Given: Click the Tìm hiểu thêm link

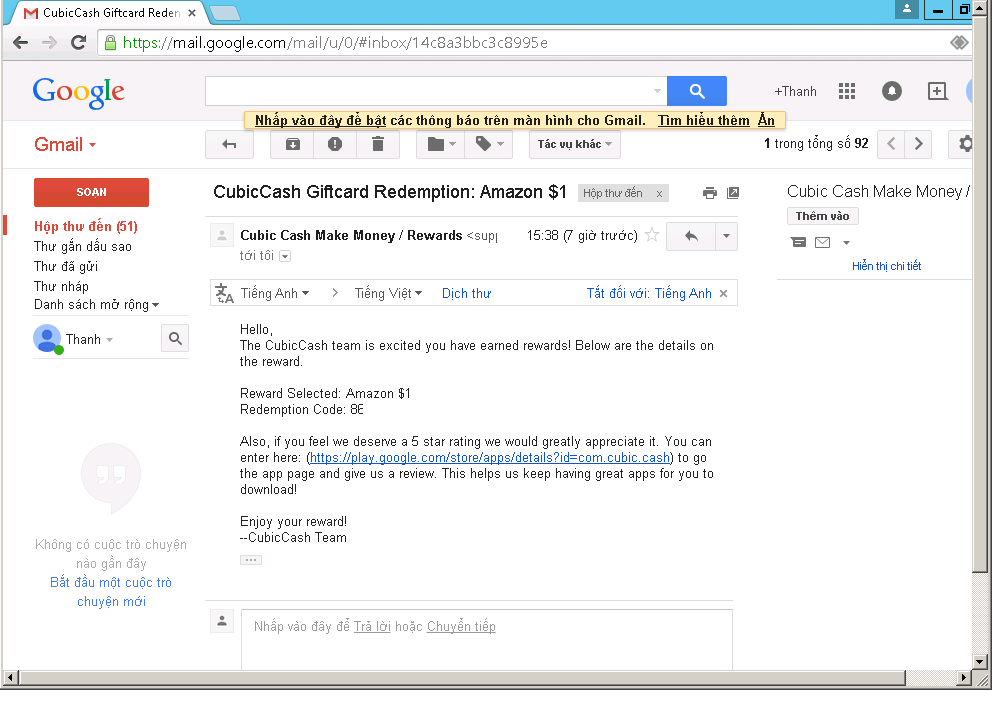Looking at the screenshot, I should (704, 120).
